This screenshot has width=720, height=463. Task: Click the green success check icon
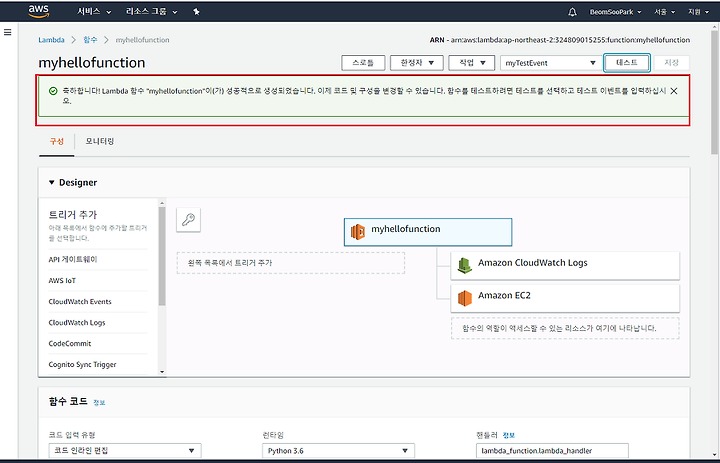(53, 91)
